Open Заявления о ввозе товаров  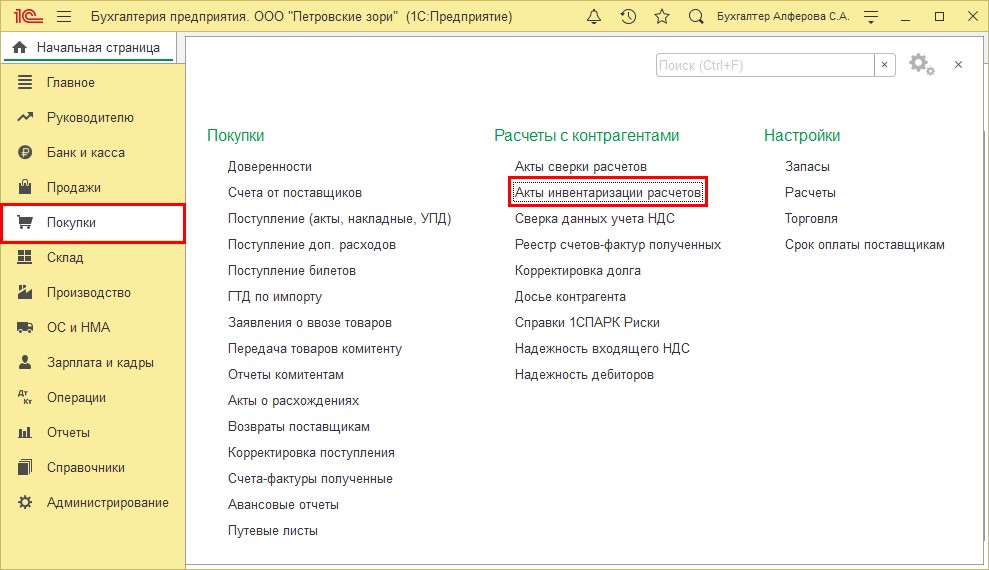click(310, 322)
